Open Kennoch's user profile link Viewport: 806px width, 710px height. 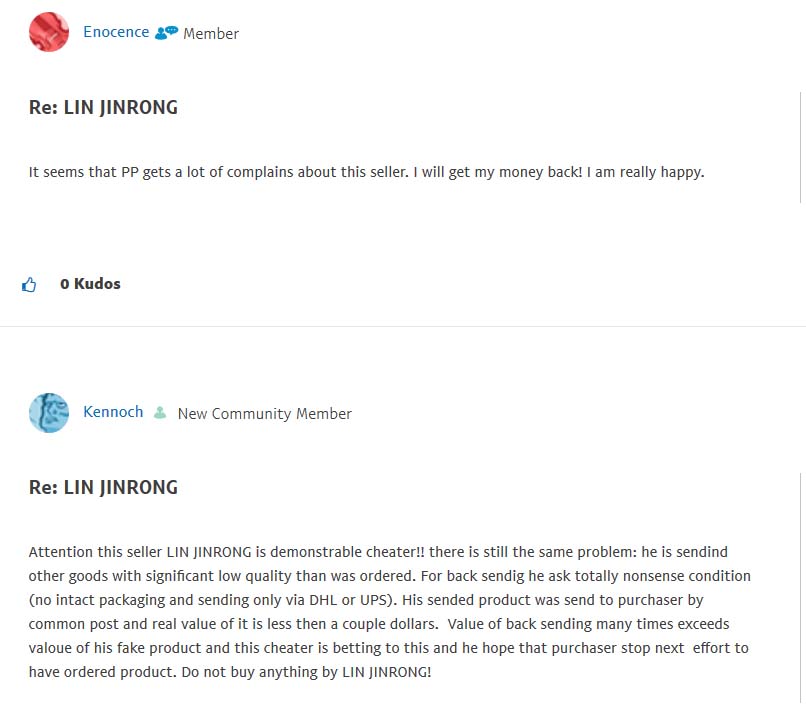point(113,412)
